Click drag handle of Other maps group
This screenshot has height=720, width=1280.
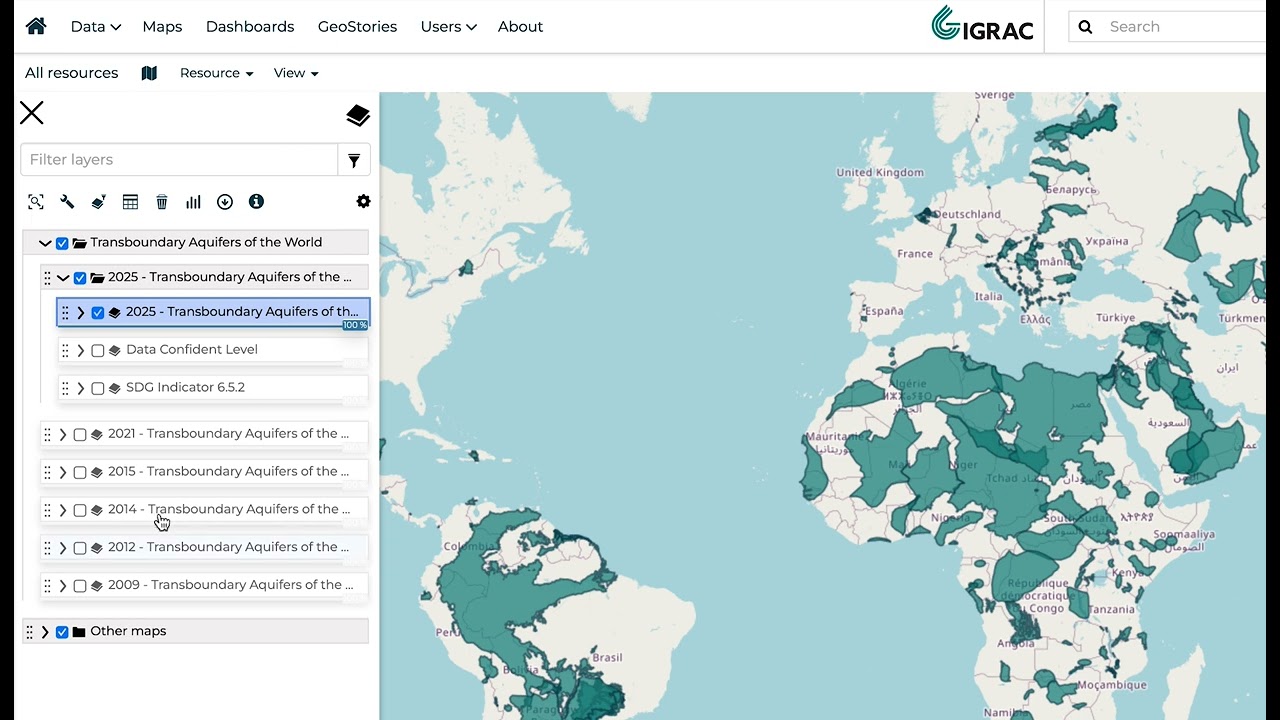click(x=29, y=632)
